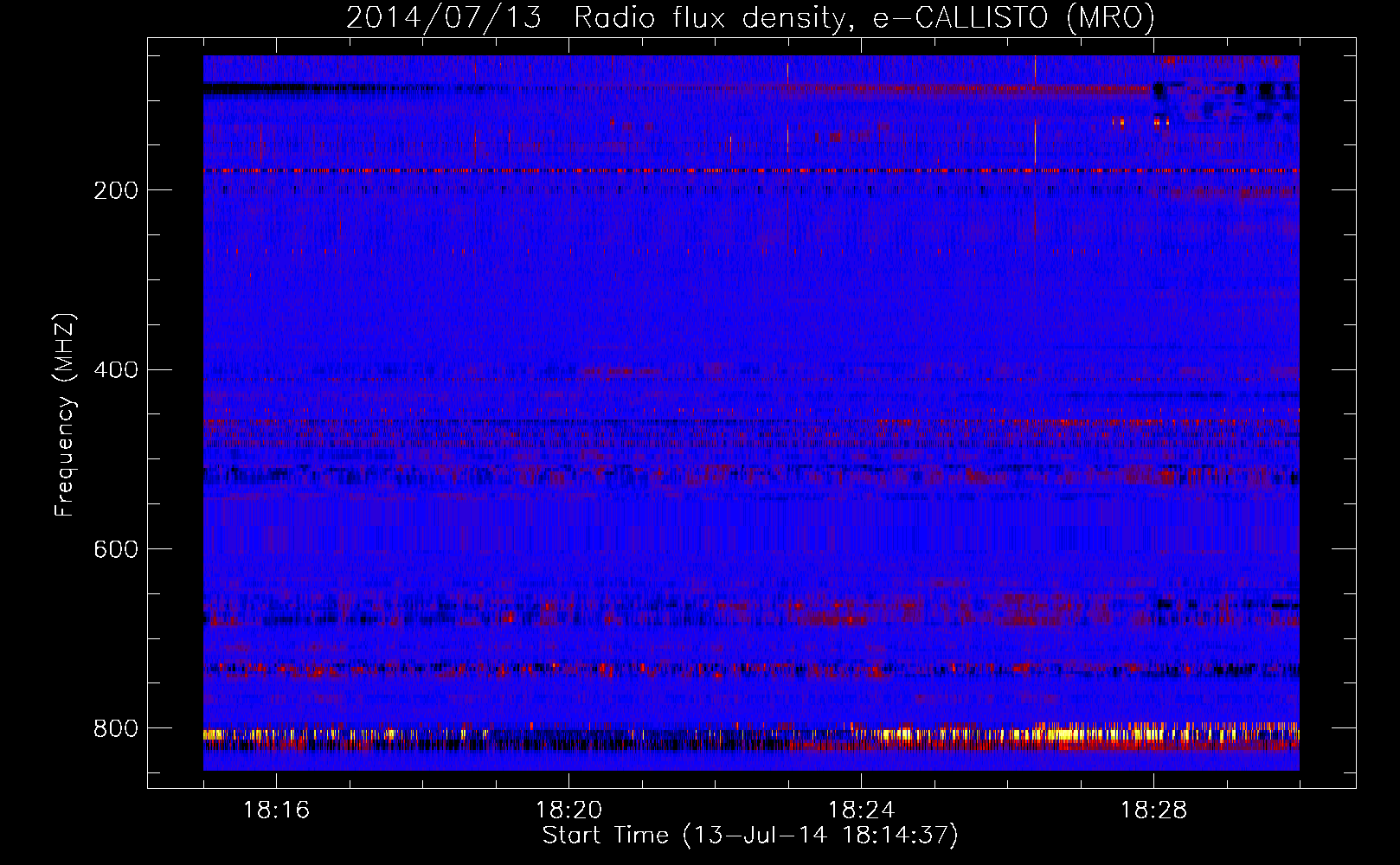Click the 18:24 time tick label
Screen dimensions: 1400x865
click(861, 811)
